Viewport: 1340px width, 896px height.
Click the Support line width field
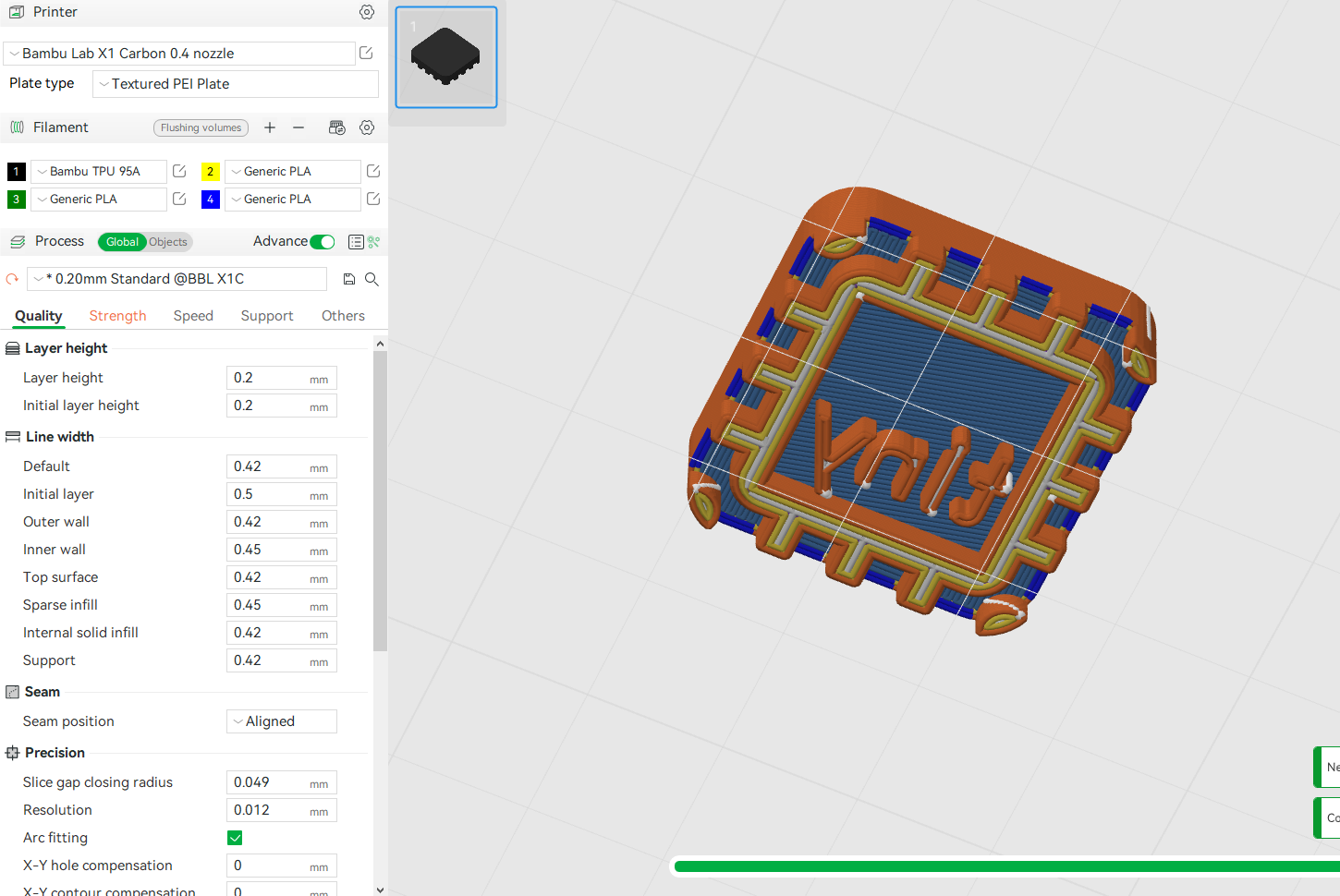click(282, 660)
